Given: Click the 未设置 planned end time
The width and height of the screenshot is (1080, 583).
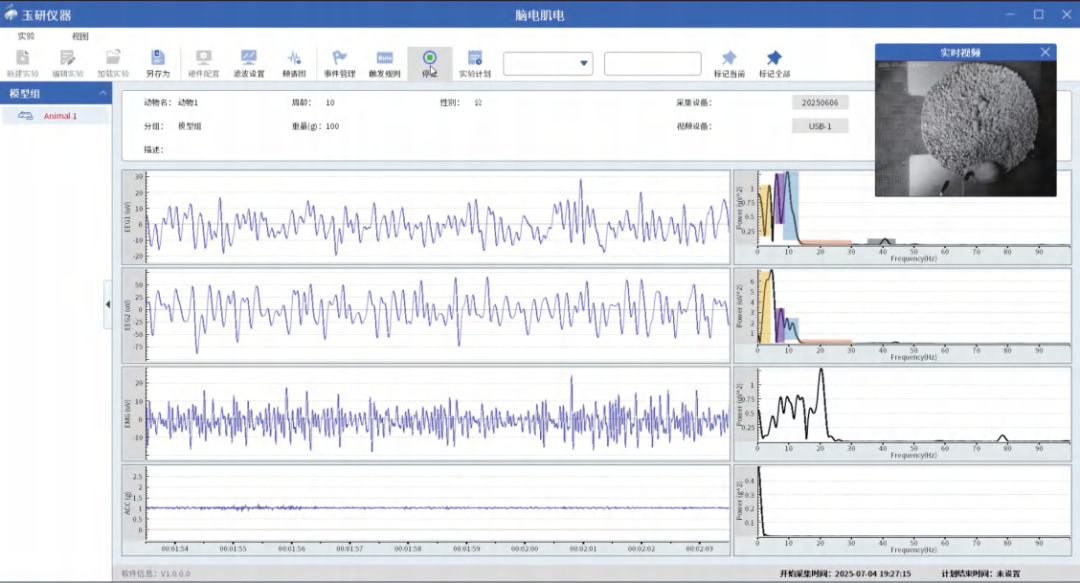Looking at the screenshot, I should pyautogui.click(x=1008, y=573).
